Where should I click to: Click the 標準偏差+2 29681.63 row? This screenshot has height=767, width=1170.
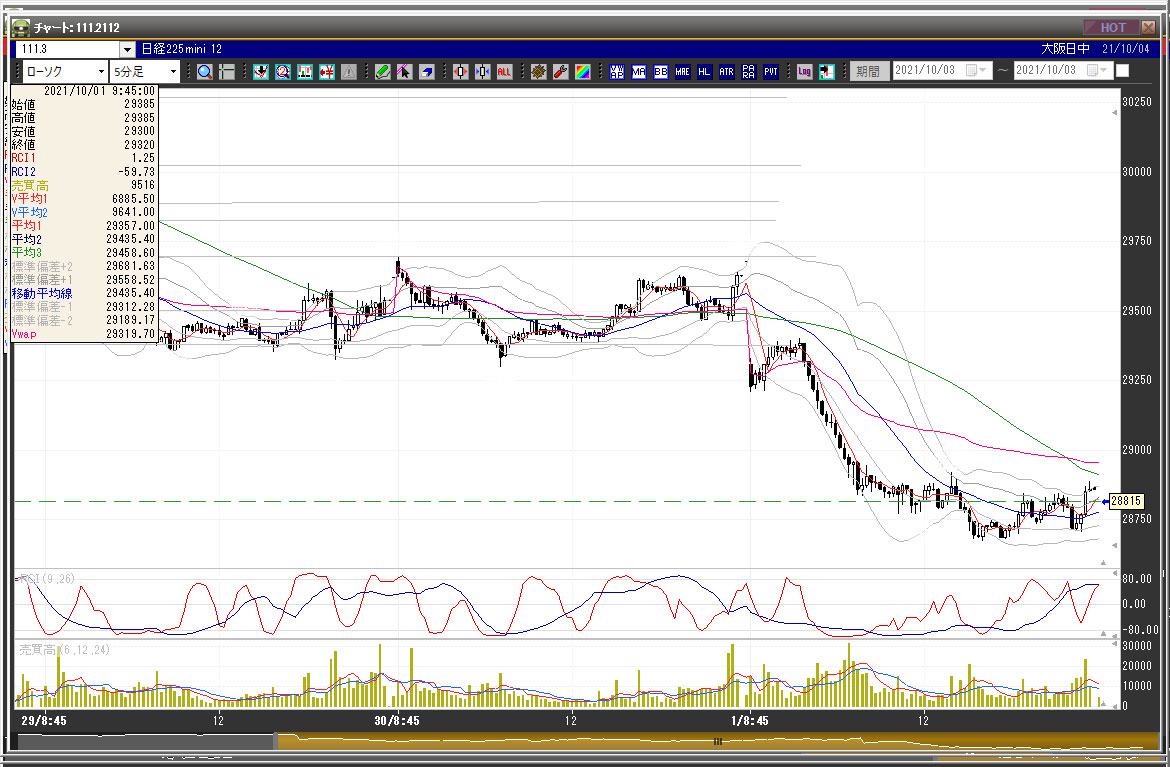tap(84, 266)
